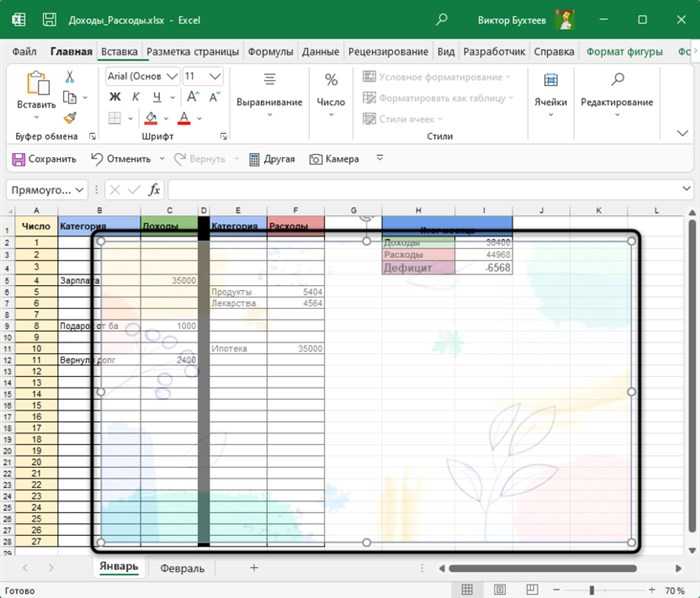Click the fill color bucket icon

click(151, 118)
